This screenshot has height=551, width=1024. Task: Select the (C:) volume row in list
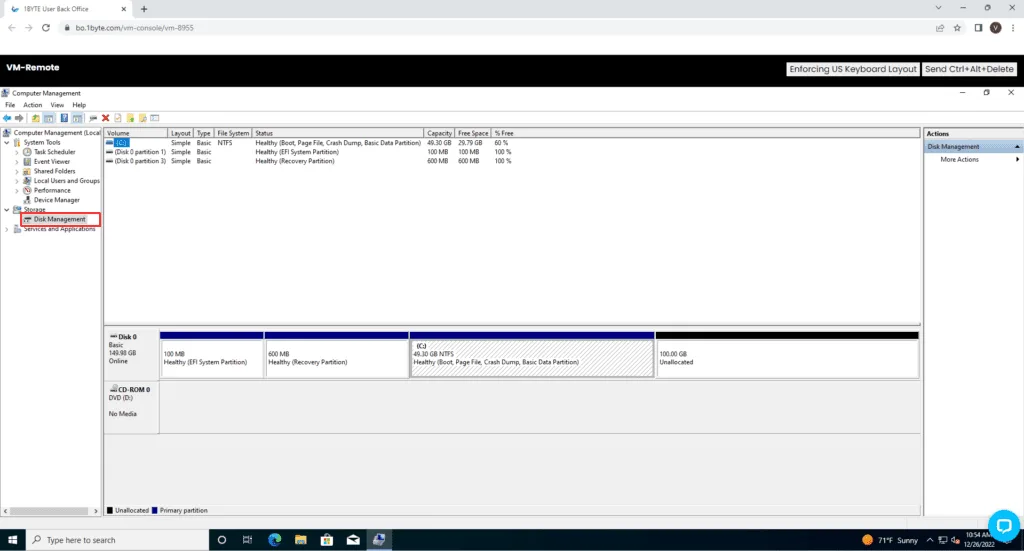(x=122, y=143)
